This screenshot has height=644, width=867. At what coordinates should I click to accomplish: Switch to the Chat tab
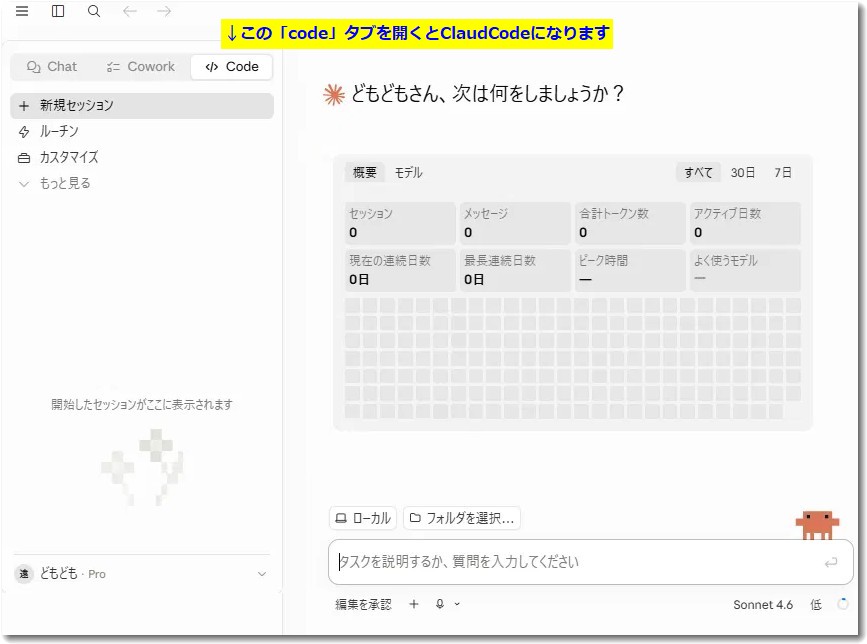pyautogui.click(x=52, y=67)
